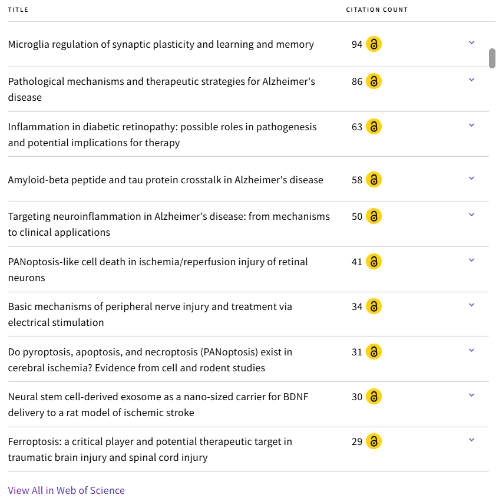
Task: Click open access icon beside 58 citations
Action: pyautogui.click(x=374, y=180)
